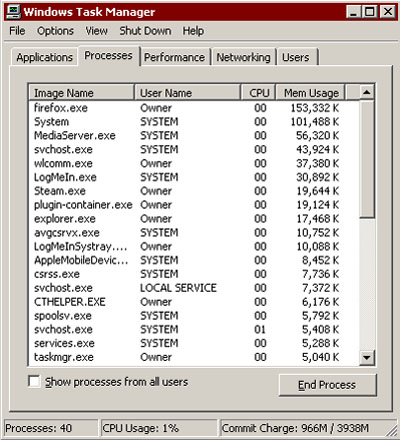Select the taskmgr.exe process row
The width and height of the screenshot is (400, 440).
(194, 357)
